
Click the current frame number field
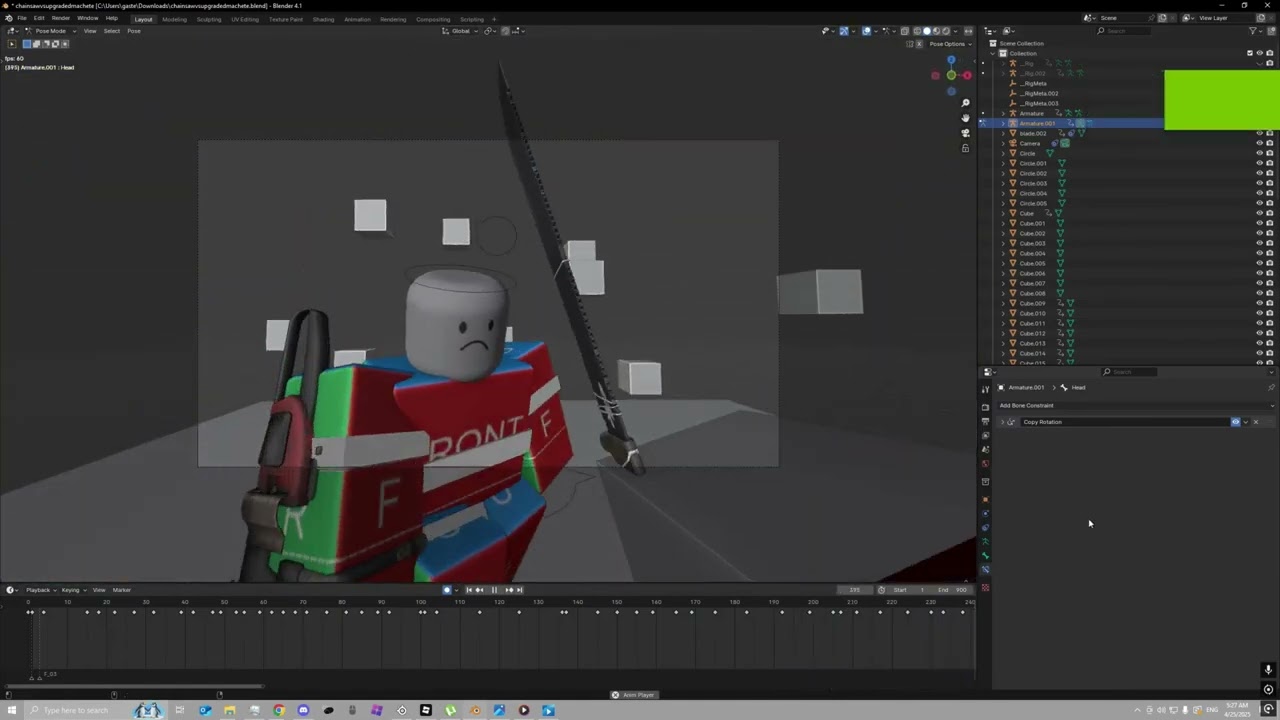(855, 590)
